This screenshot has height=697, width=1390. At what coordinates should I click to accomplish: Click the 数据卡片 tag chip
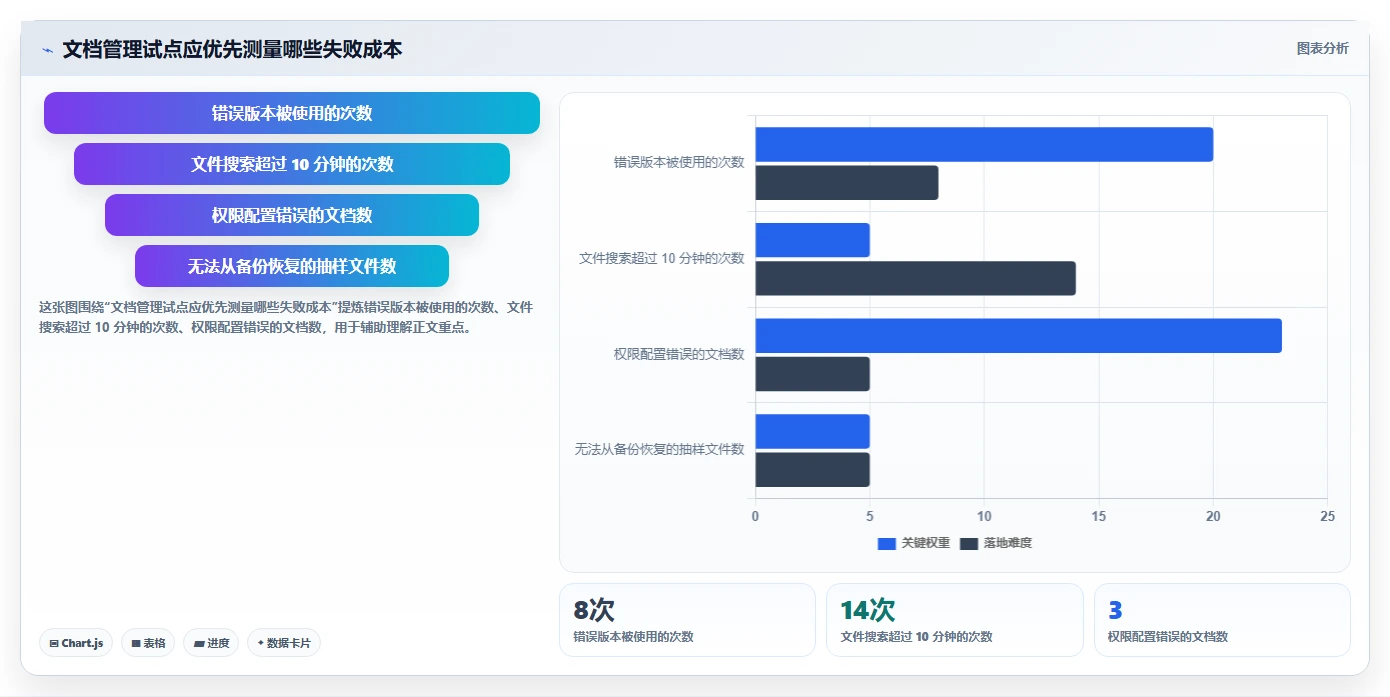284,643
